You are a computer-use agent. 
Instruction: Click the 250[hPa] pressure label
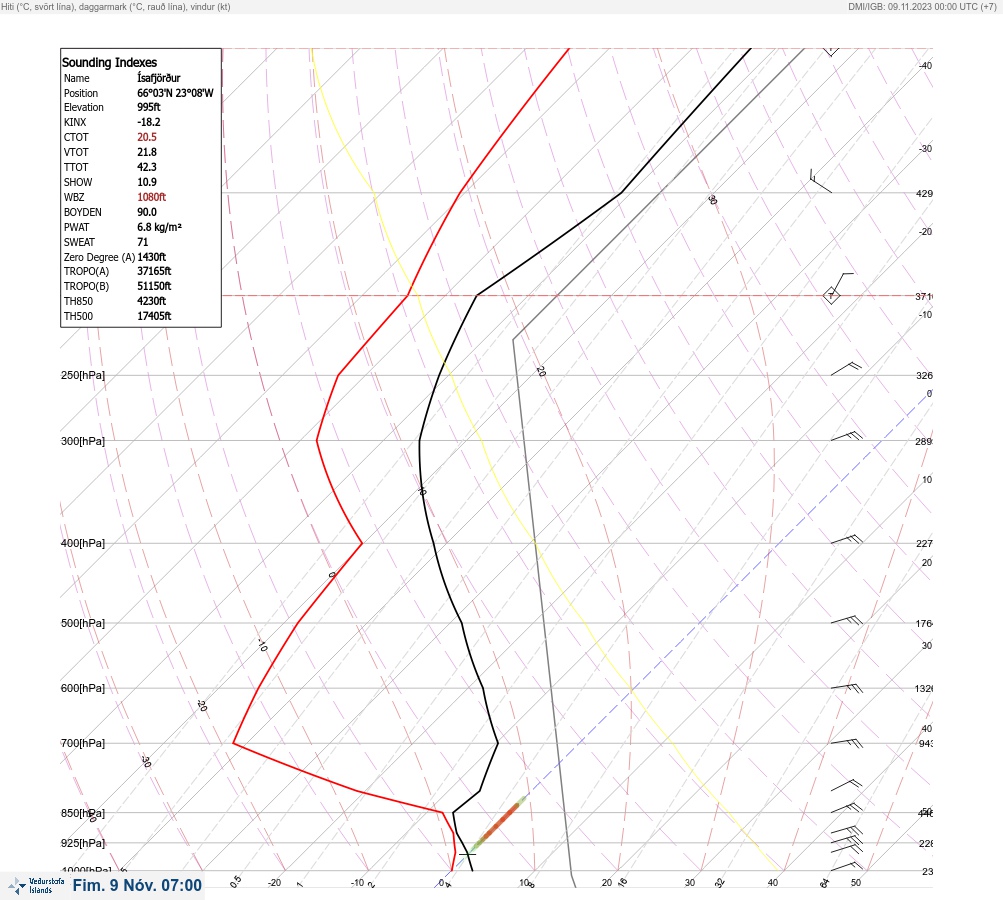click(x=83, y=375)
